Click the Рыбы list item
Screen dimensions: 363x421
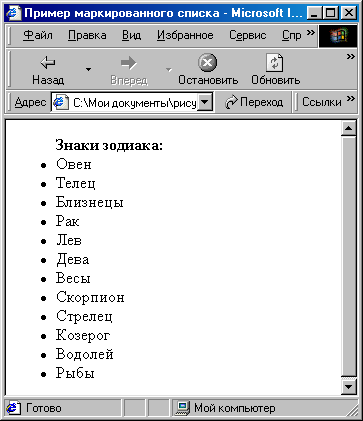pos(75,373)
